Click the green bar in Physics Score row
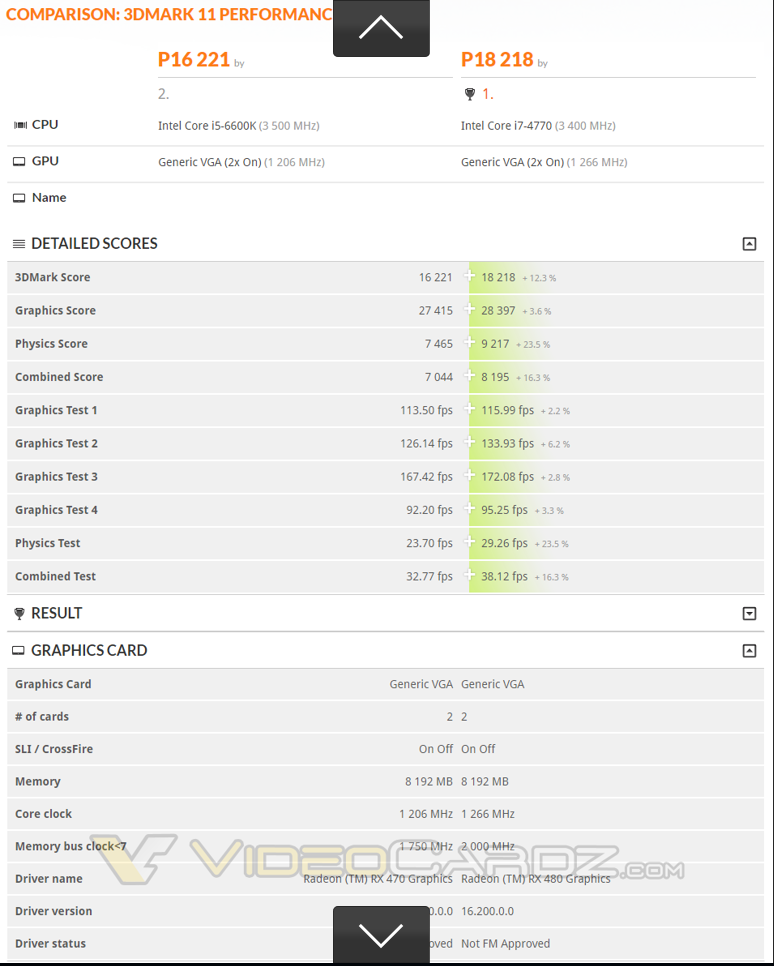This screenshot has height=966, width=774. 500,344
